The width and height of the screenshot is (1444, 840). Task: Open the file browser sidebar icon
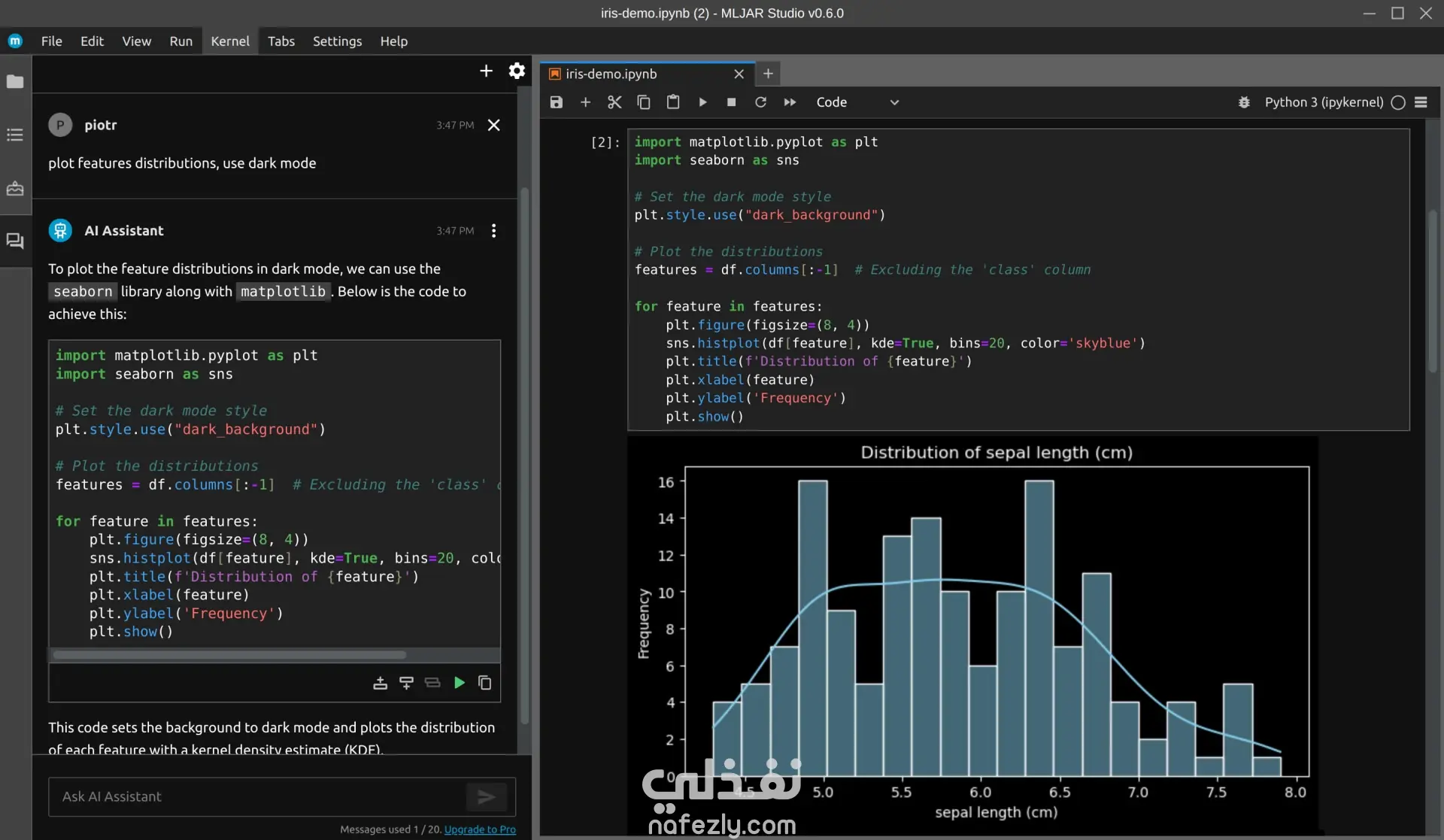click(15, 81)
